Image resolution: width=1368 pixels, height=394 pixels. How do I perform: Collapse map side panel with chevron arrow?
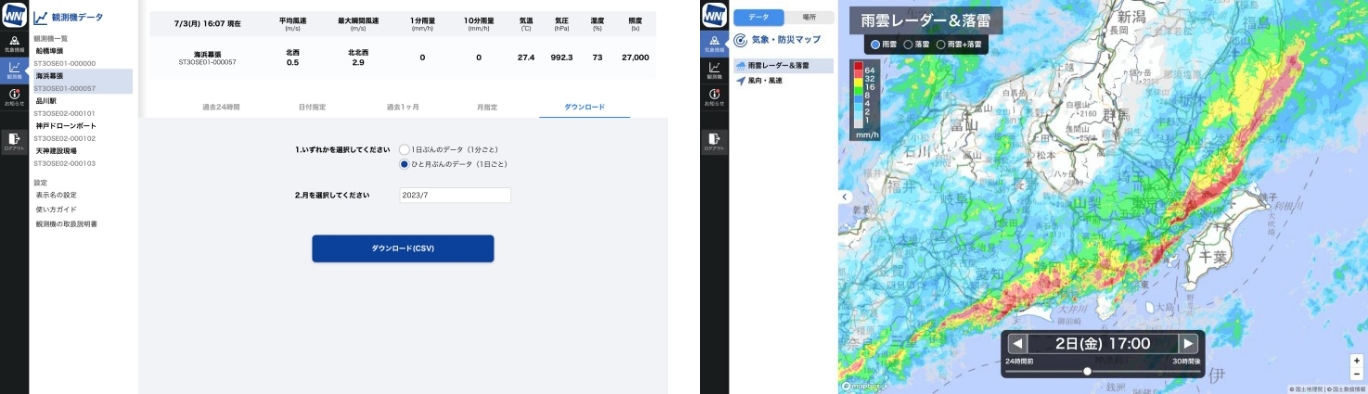(844, 197)
